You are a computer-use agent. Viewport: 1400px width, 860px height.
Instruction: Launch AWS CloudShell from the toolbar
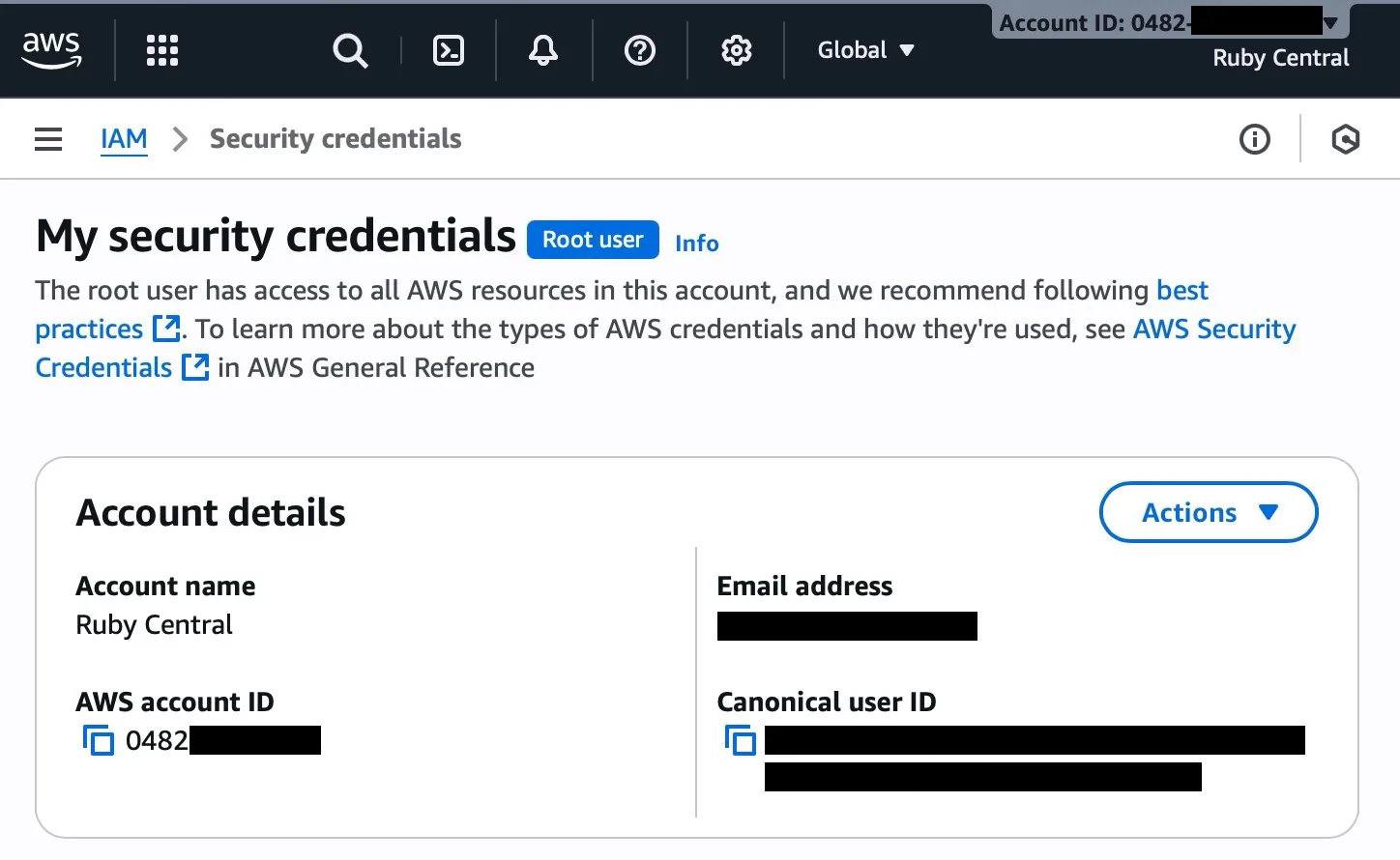click(448, 50)
